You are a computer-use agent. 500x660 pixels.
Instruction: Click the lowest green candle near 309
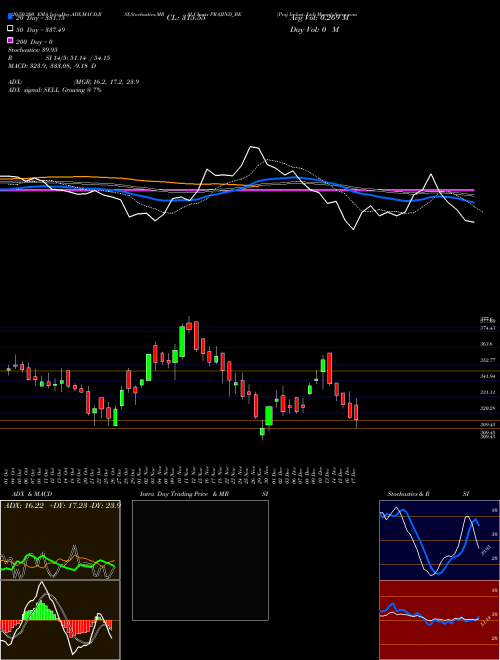click(x=262, y=432)
